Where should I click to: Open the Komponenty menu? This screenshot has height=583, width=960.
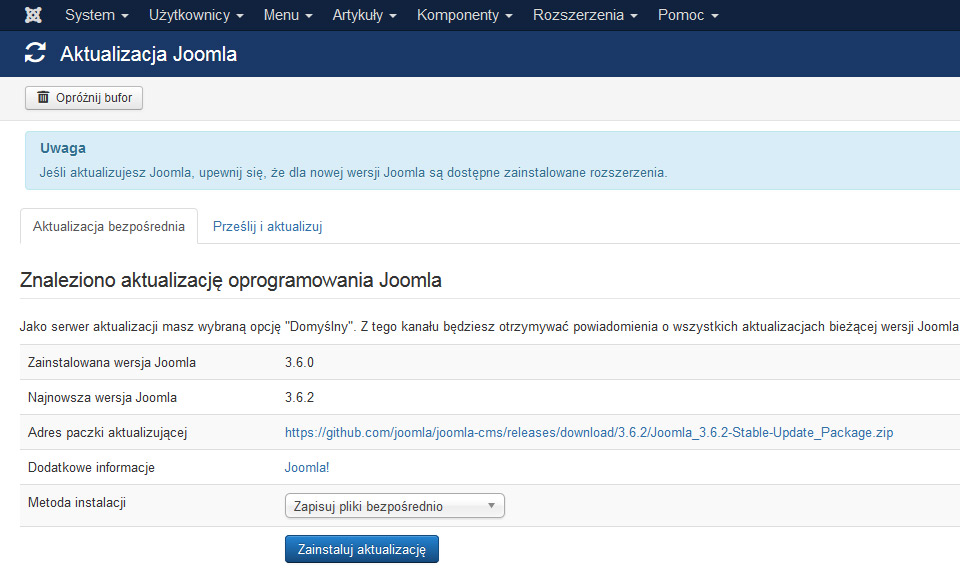click(x=465, y=15)
